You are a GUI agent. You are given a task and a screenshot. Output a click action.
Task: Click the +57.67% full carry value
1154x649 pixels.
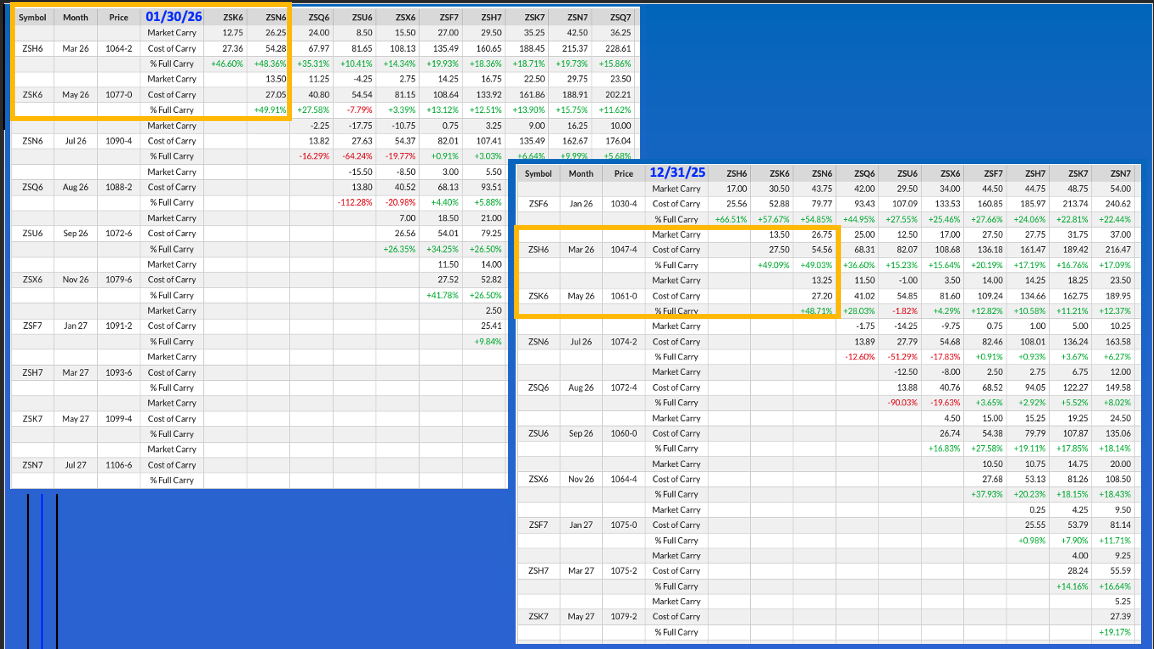(774, 219)
